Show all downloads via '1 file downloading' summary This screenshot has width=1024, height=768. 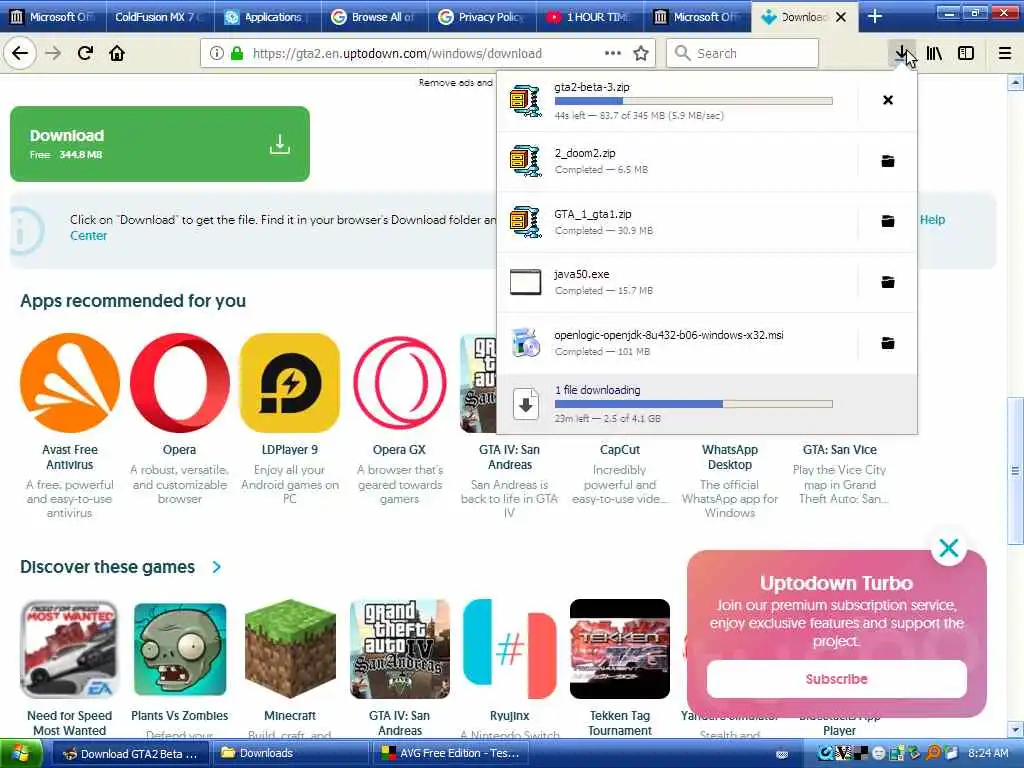tap(707, 404)
